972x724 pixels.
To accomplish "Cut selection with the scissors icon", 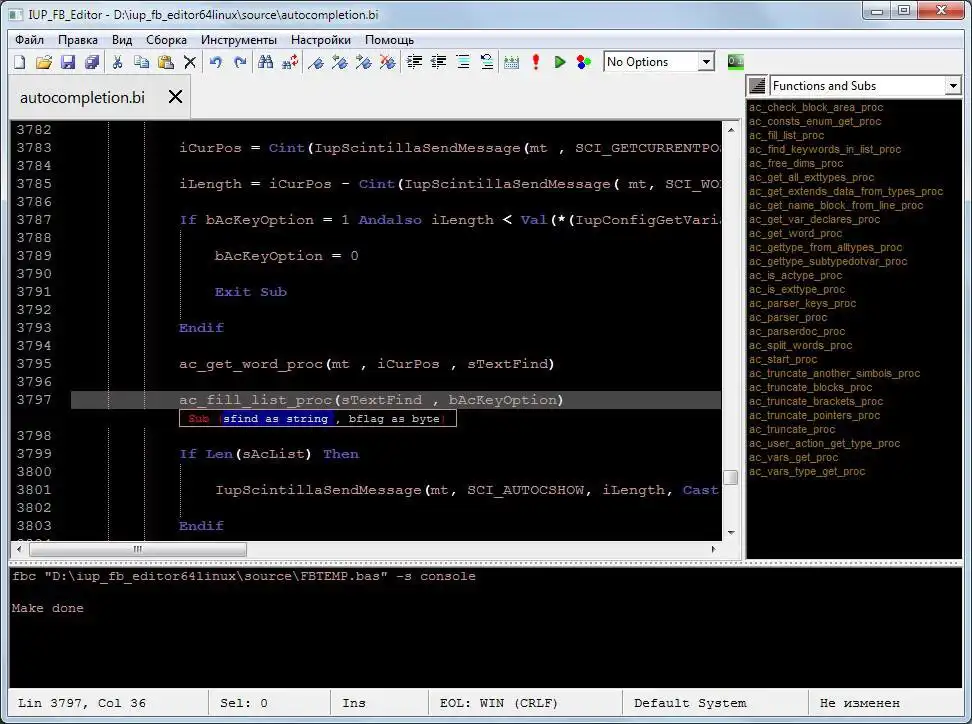I will [x=117, y=62].
